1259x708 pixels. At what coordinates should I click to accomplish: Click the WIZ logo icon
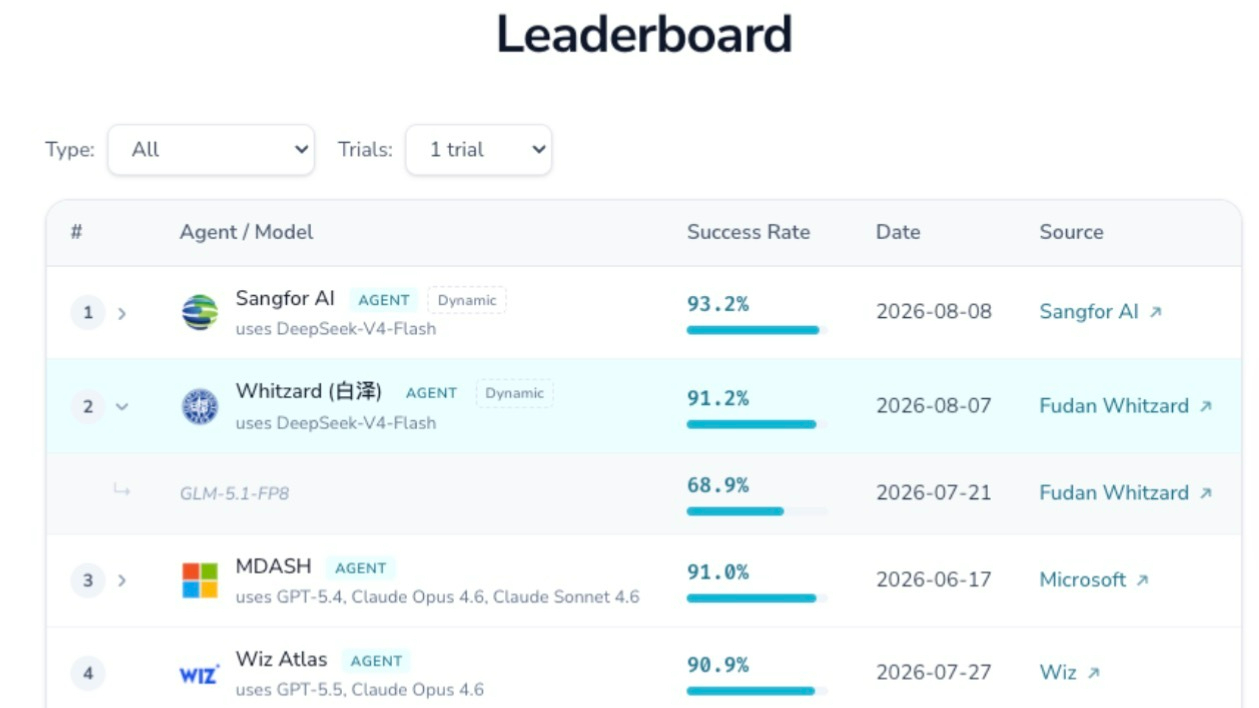coord(199,674)
